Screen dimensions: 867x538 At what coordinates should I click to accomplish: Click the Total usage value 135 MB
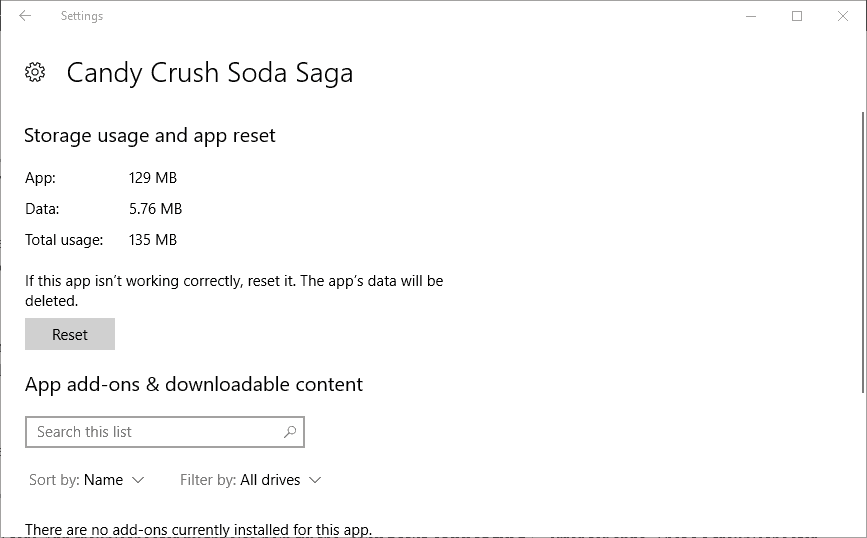tap(153, 240)
